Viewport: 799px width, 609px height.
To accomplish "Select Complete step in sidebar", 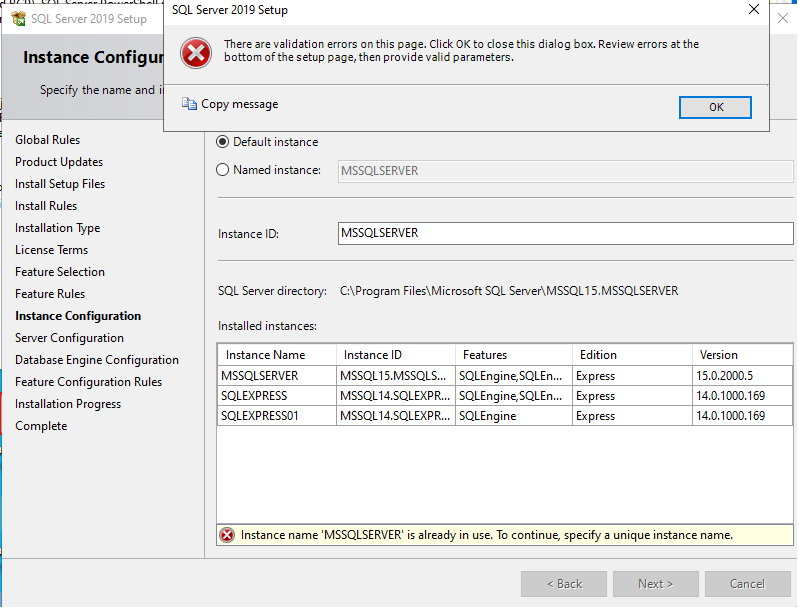I will point(41,426).
